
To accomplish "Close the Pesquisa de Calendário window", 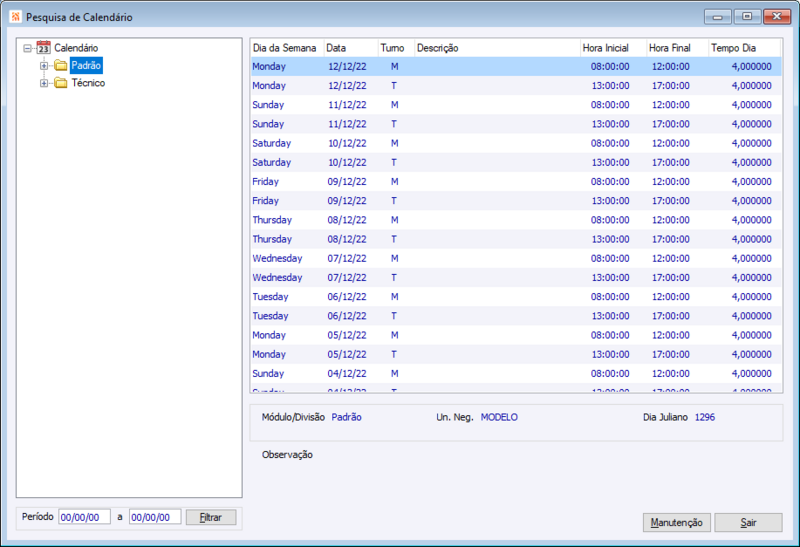I will coord(777,17).
